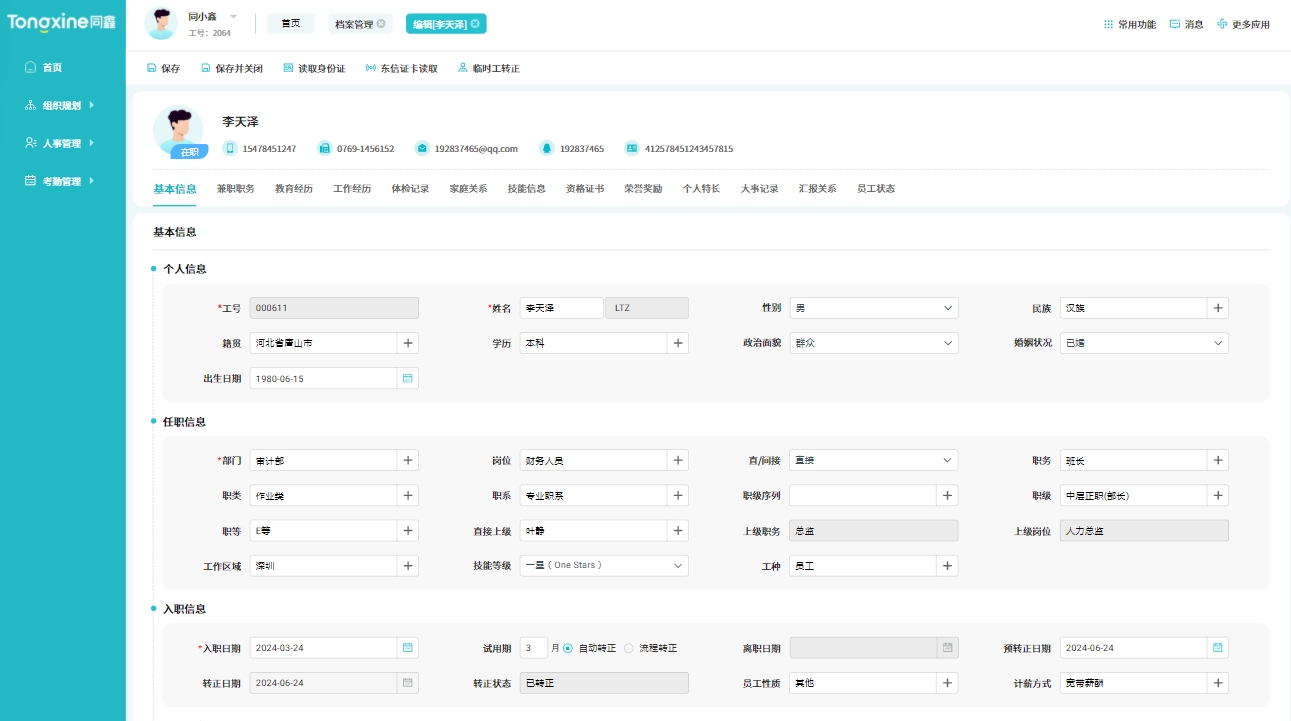The image size is (1291, 721).
Task: Switch to the 体检记录 tab
Action: pyautogui.click(x=410, y=188)
